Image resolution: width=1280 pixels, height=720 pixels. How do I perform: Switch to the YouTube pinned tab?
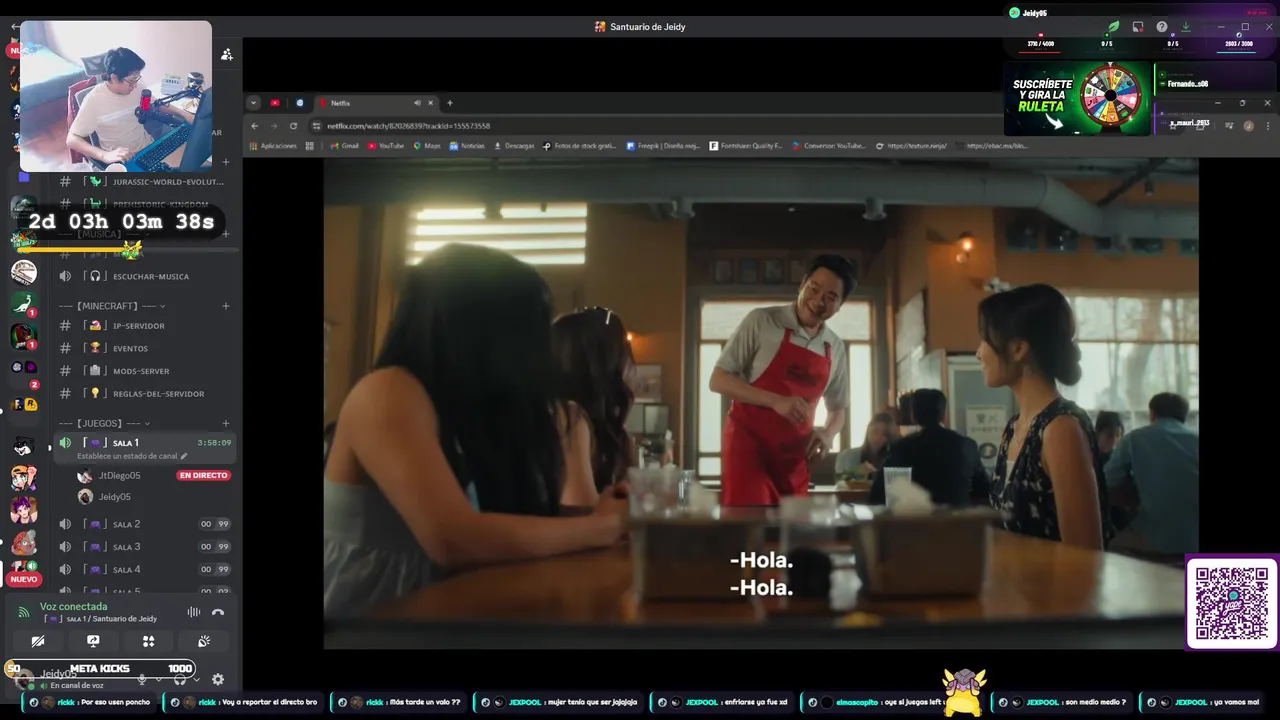click(x=275, y=103)
